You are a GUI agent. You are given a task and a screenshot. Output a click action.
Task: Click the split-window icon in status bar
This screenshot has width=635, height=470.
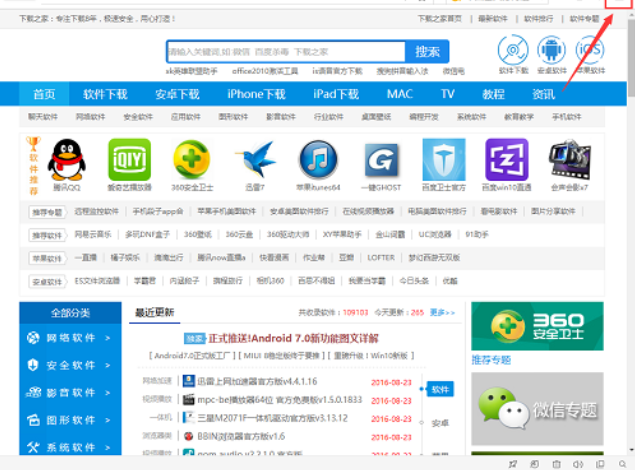(x=600, y=464)
